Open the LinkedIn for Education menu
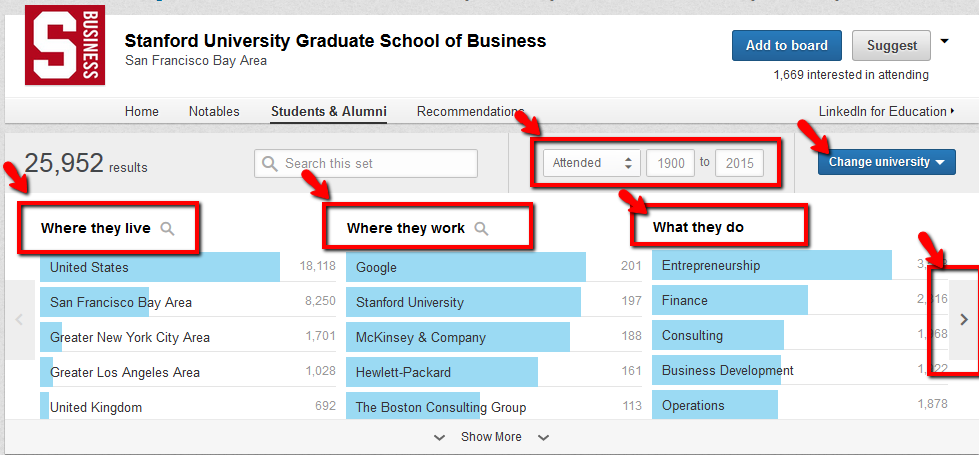979x455 pixels. pos(887,112)
